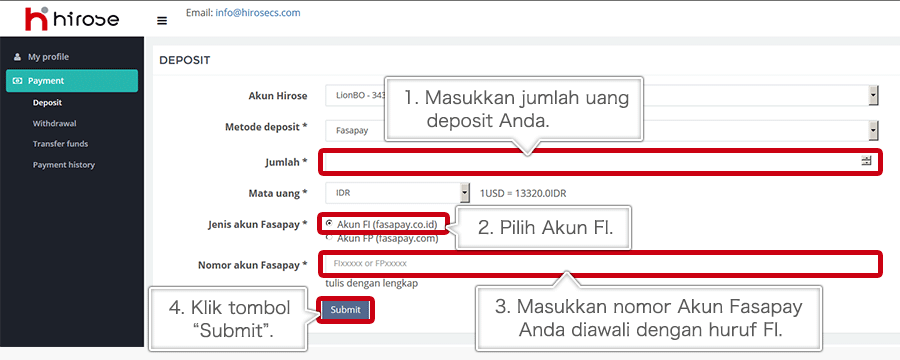Open the Mata uang IDR dropdown
Image resolution: width=900 pixels, height=360 pixels.
(398, 193)
